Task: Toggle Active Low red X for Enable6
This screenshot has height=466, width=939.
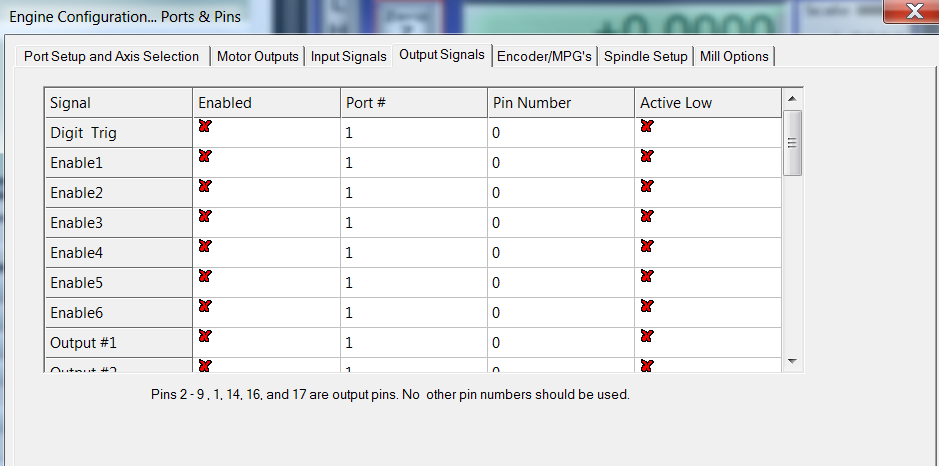Action: (646, 306)
